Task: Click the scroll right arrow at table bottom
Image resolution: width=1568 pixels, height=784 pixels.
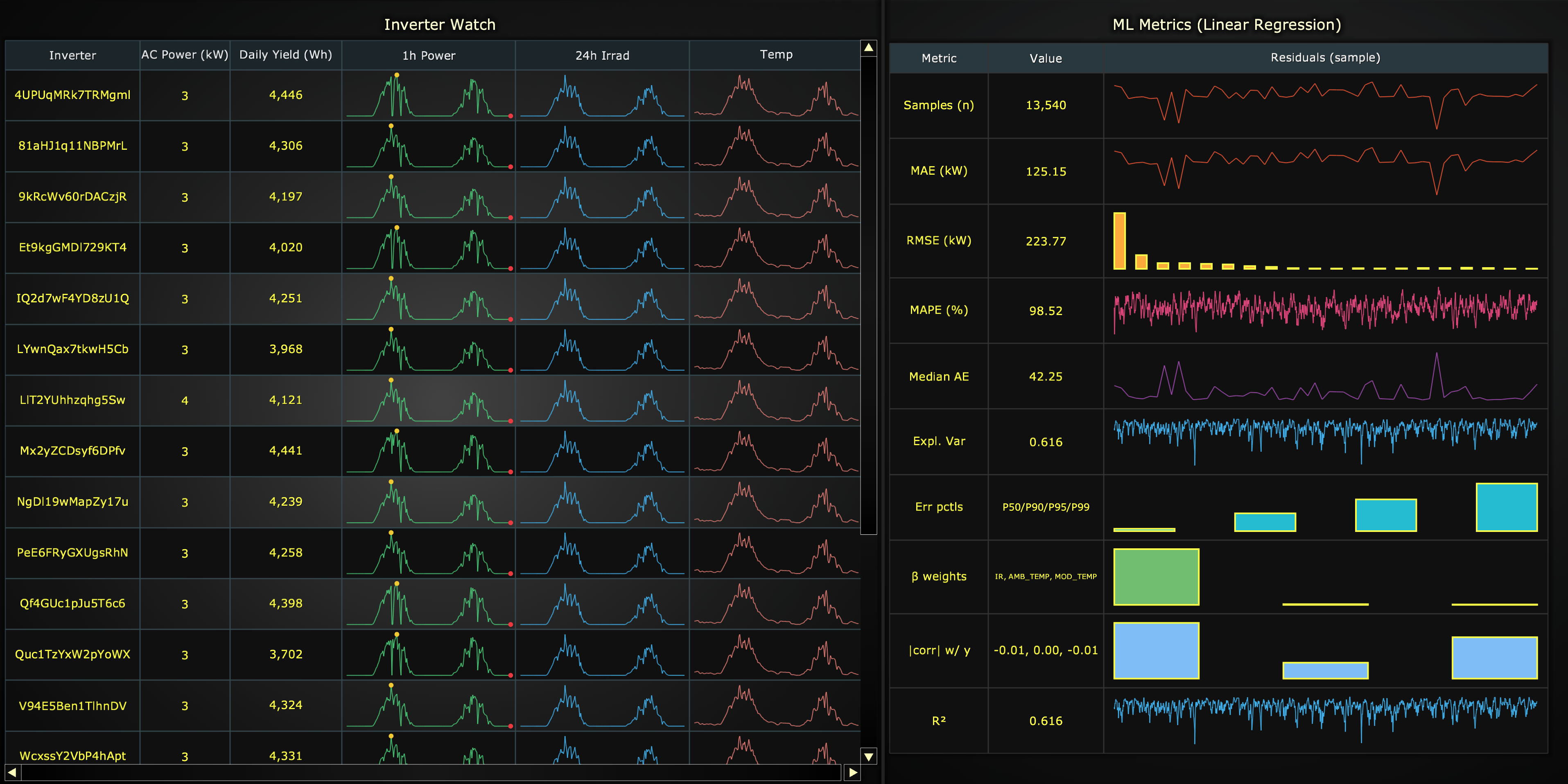Action: [x=852, y=773]
